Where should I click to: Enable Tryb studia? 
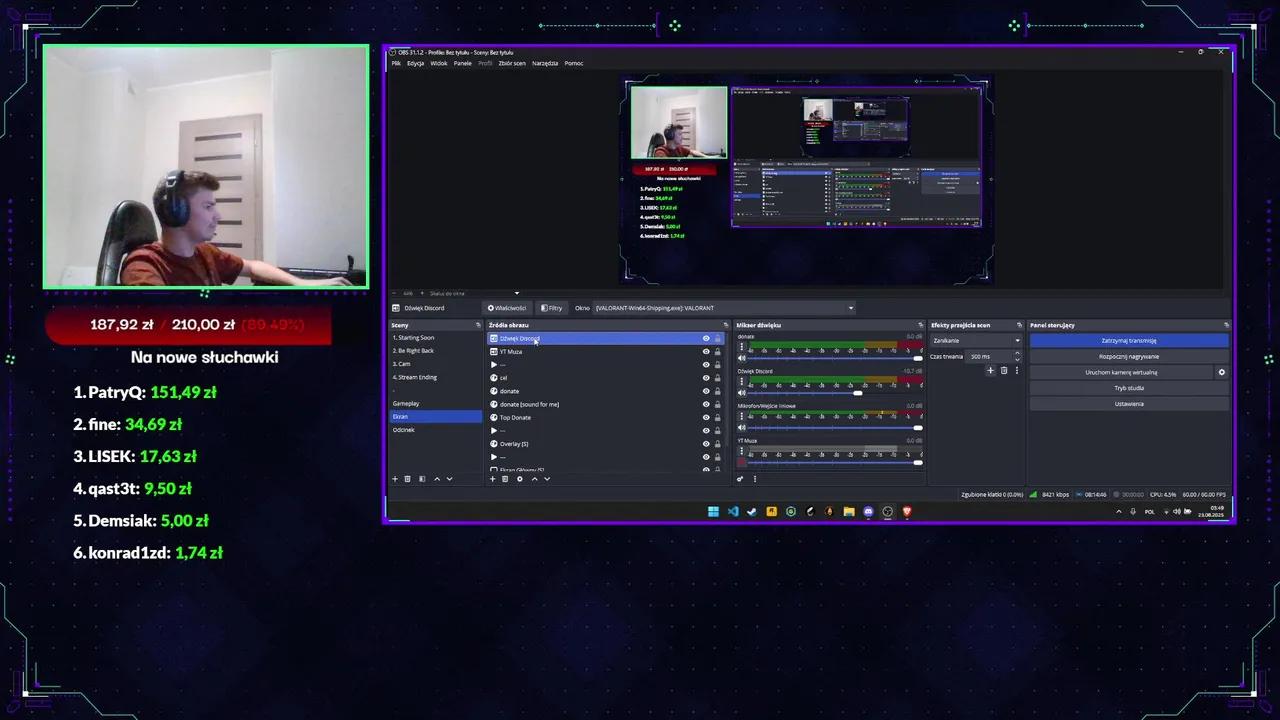(x=1129, y=388)
